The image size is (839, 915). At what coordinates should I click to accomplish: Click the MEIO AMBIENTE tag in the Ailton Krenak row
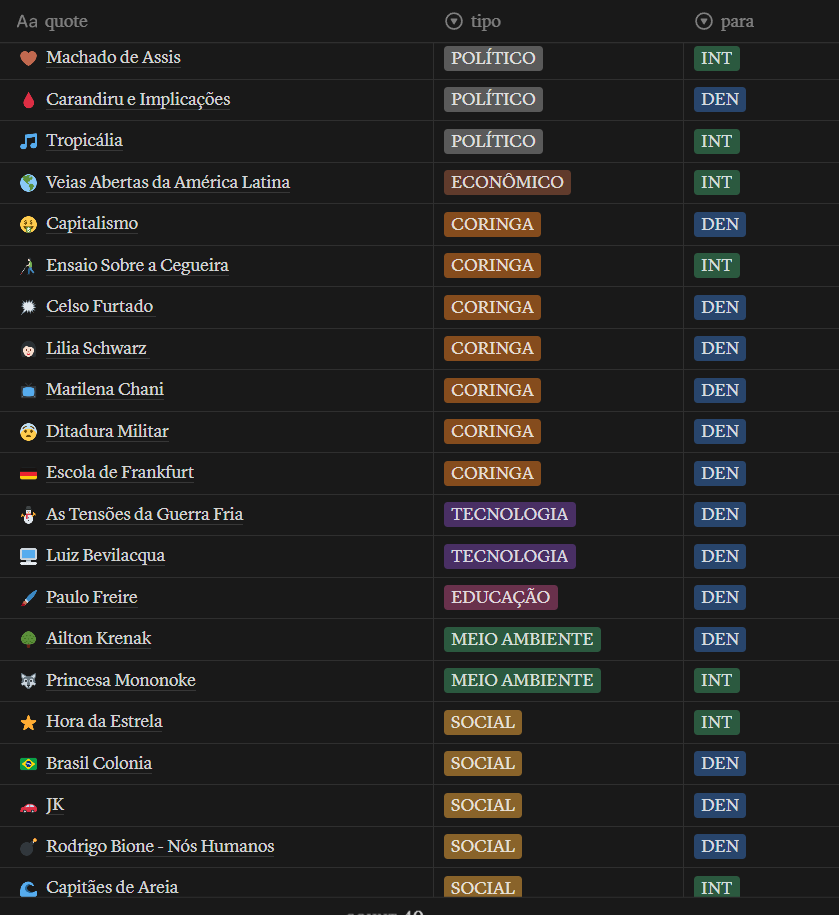(522, 639)
